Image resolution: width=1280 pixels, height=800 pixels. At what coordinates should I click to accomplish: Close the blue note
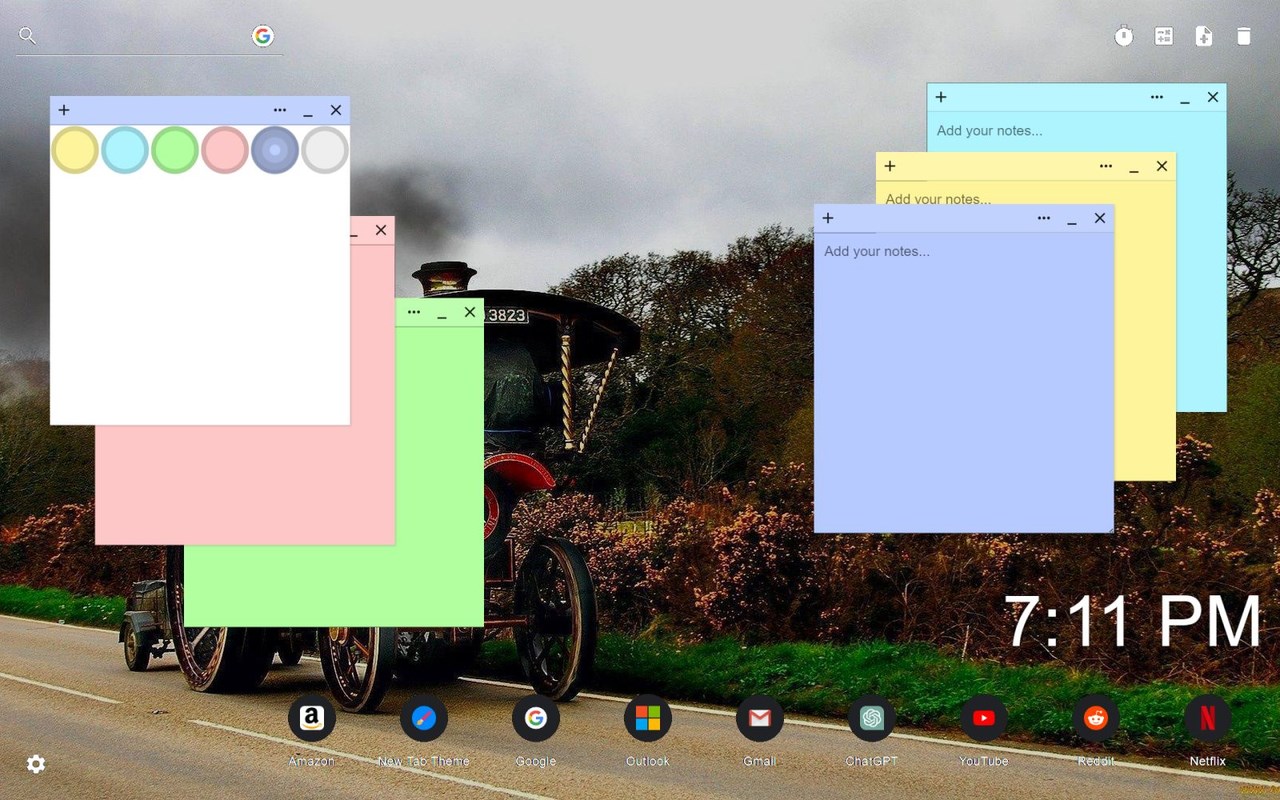1100,218
